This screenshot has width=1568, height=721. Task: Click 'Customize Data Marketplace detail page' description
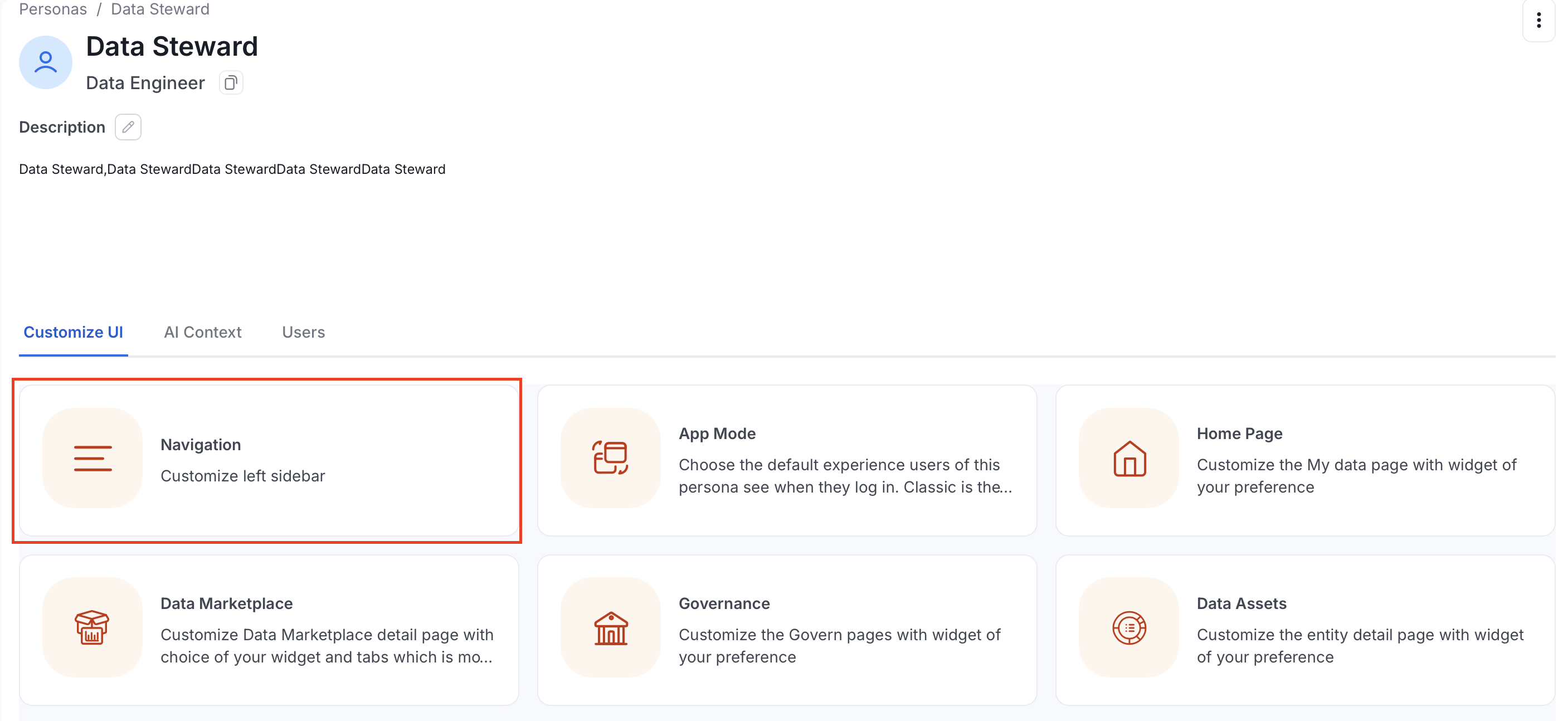coord(327,646)
